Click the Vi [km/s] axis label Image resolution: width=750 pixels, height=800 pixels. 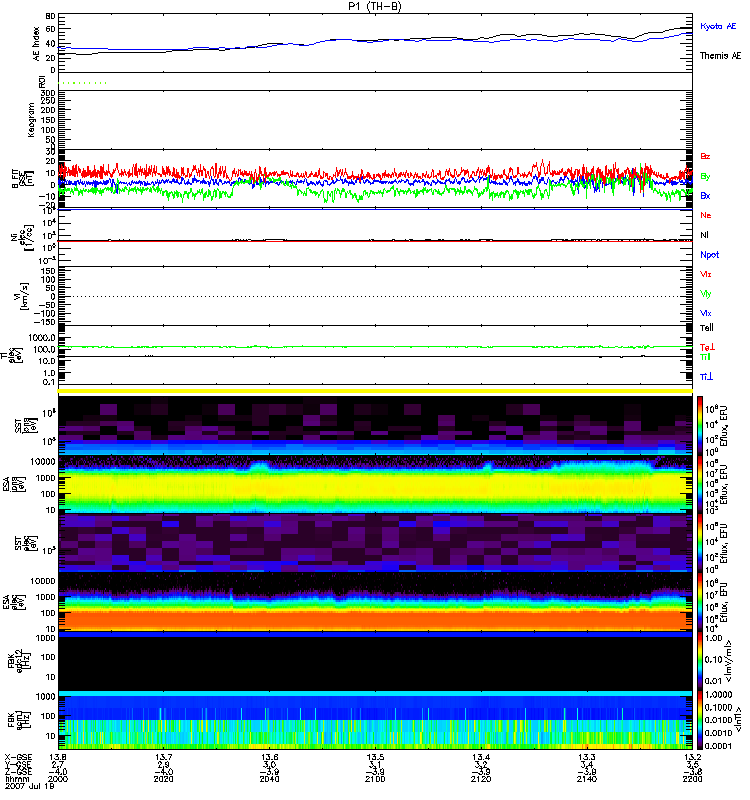click(x=23, y=296)
